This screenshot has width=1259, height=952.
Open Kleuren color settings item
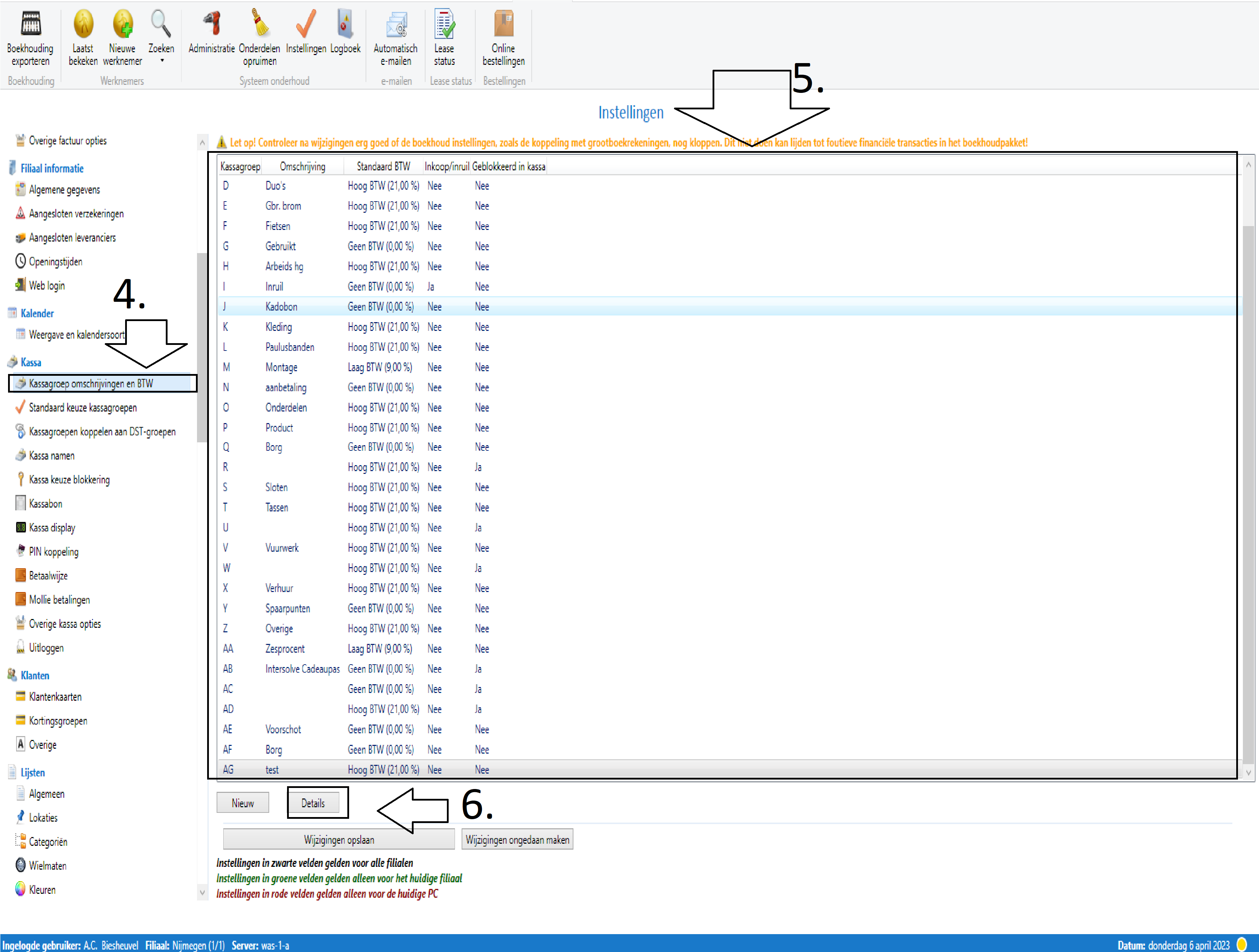coord(42,889)
